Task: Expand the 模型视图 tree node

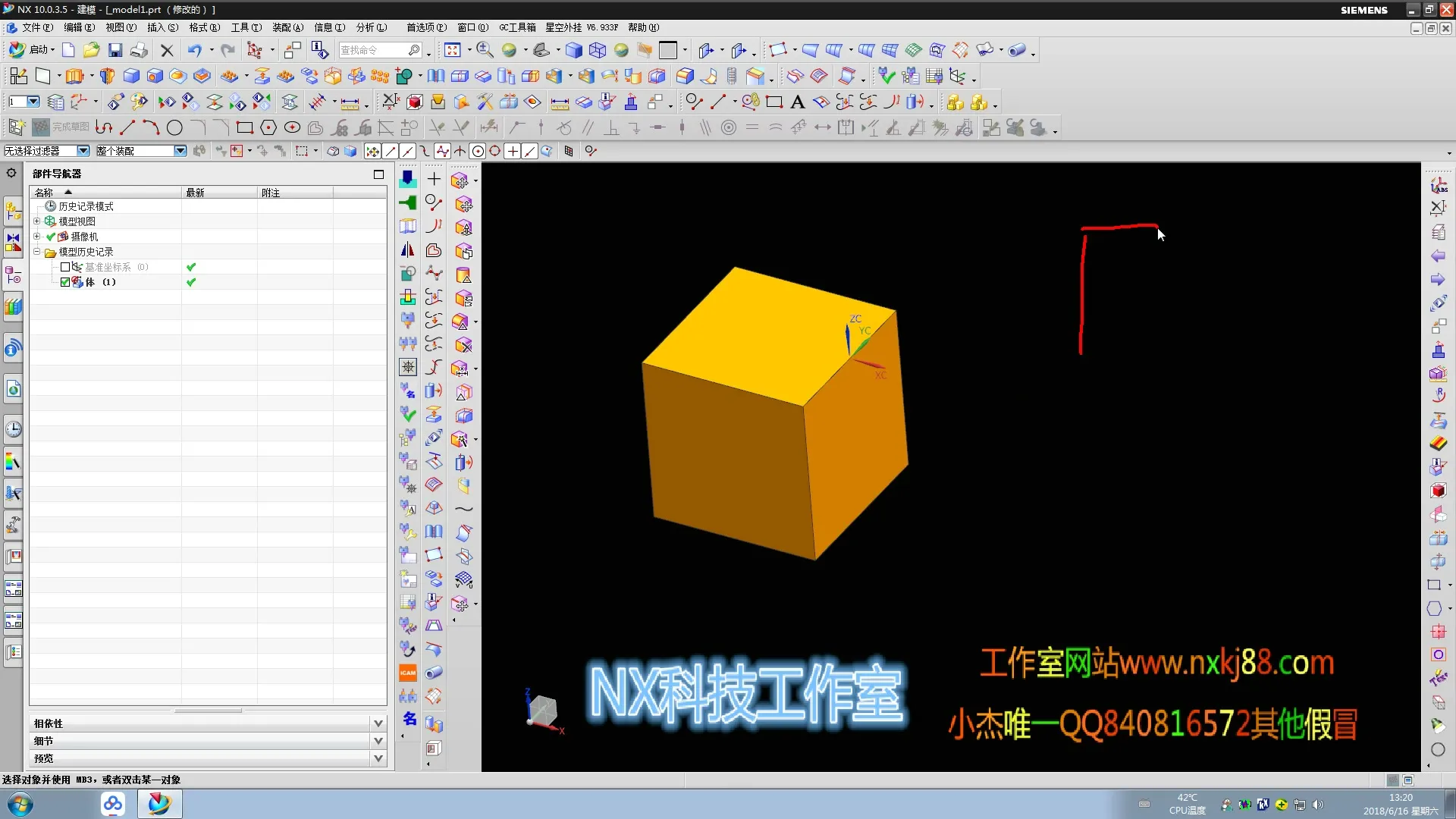Action: point(36,221)
